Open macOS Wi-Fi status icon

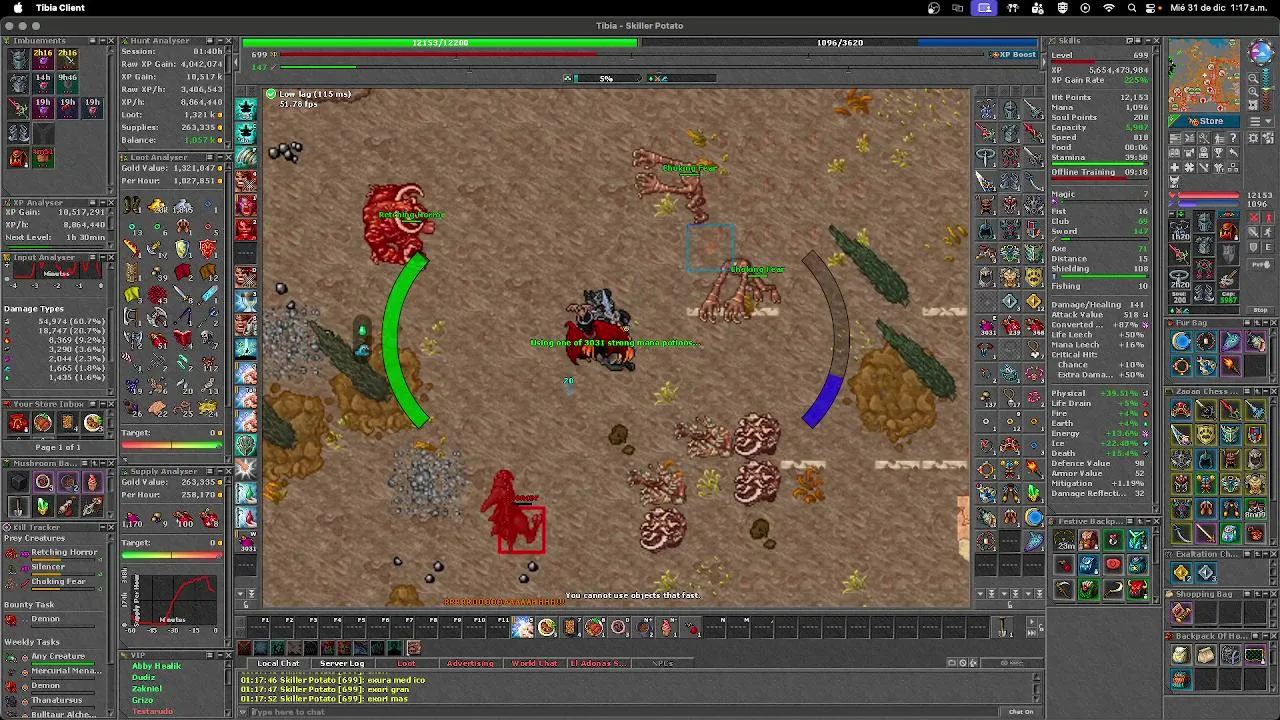pos(1108,8)
